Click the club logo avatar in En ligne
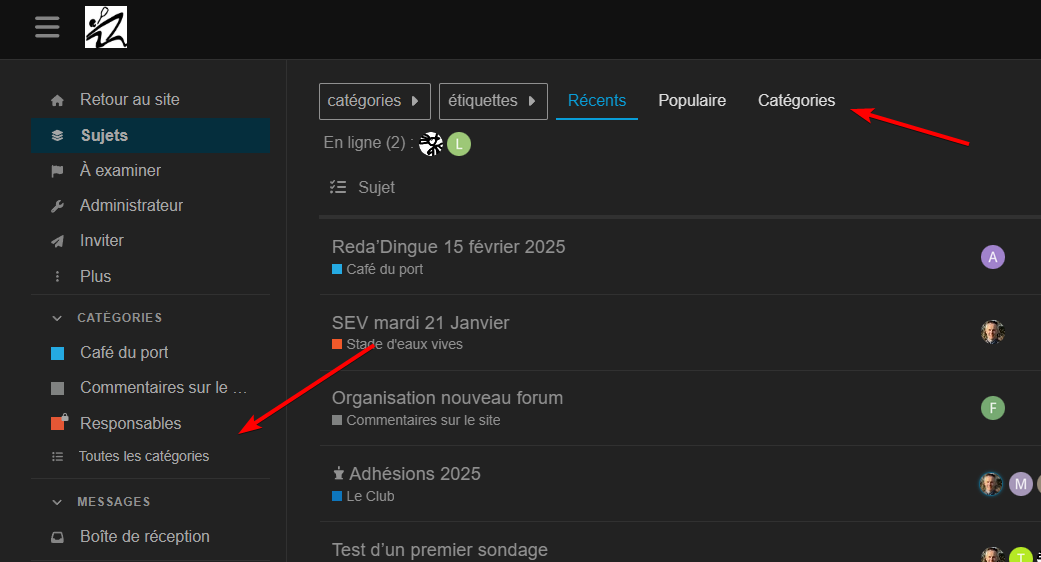 tap(431, 143)
